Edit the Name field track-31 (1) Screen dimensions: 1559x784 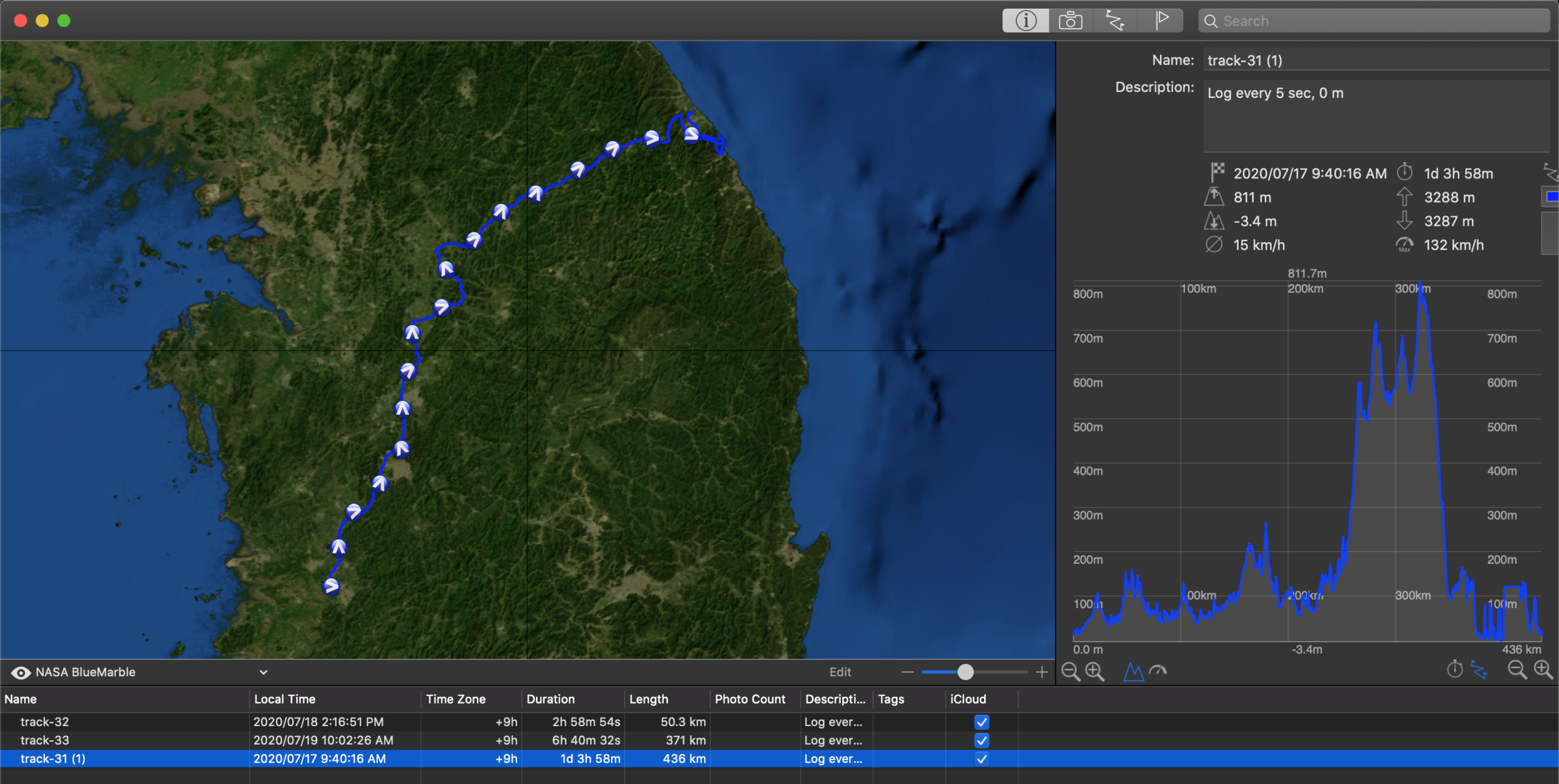click(1376, 60)
